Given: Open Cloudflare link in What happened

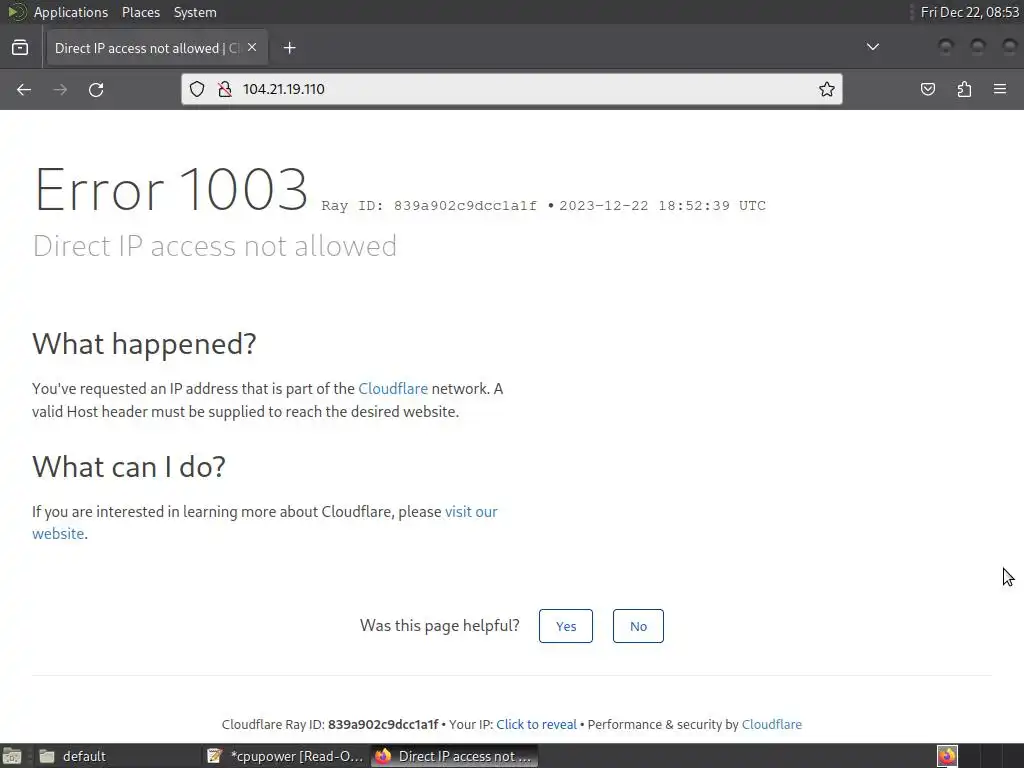Looking at the screenshot, I should [x=393, y=389].
